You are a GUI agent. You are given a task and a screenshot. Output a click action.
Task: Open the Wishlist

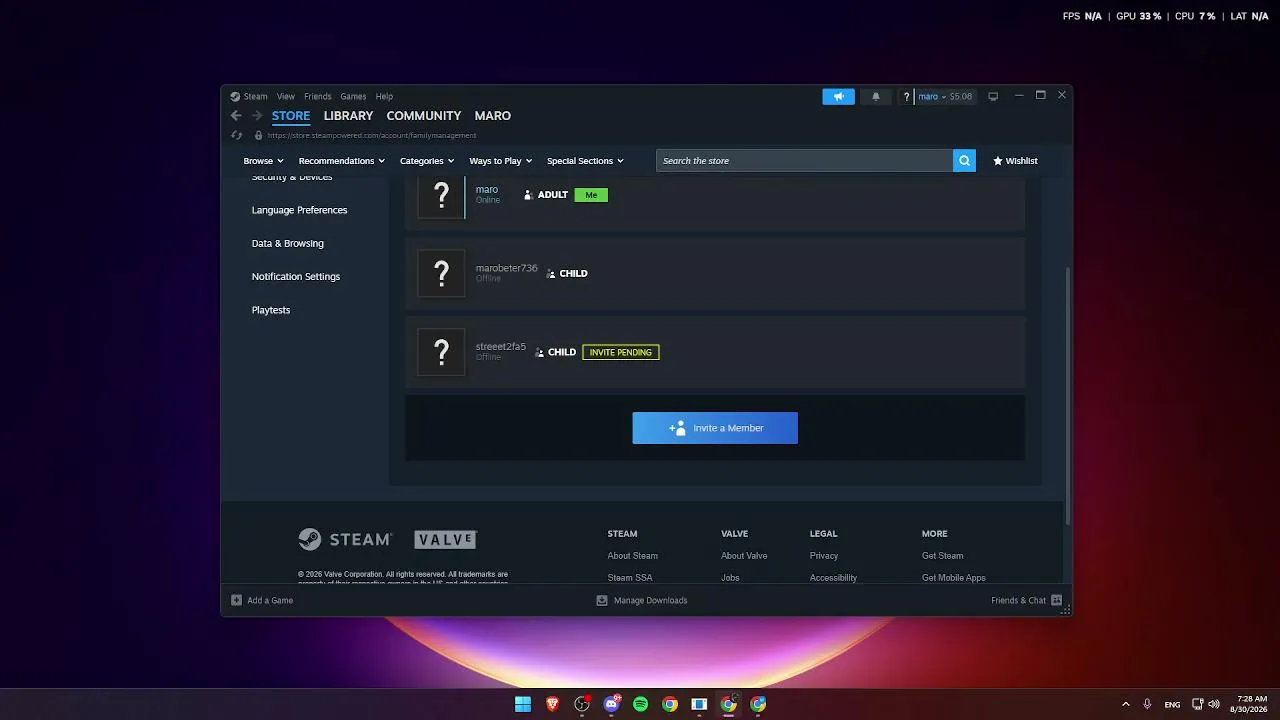coord(1015,161)
